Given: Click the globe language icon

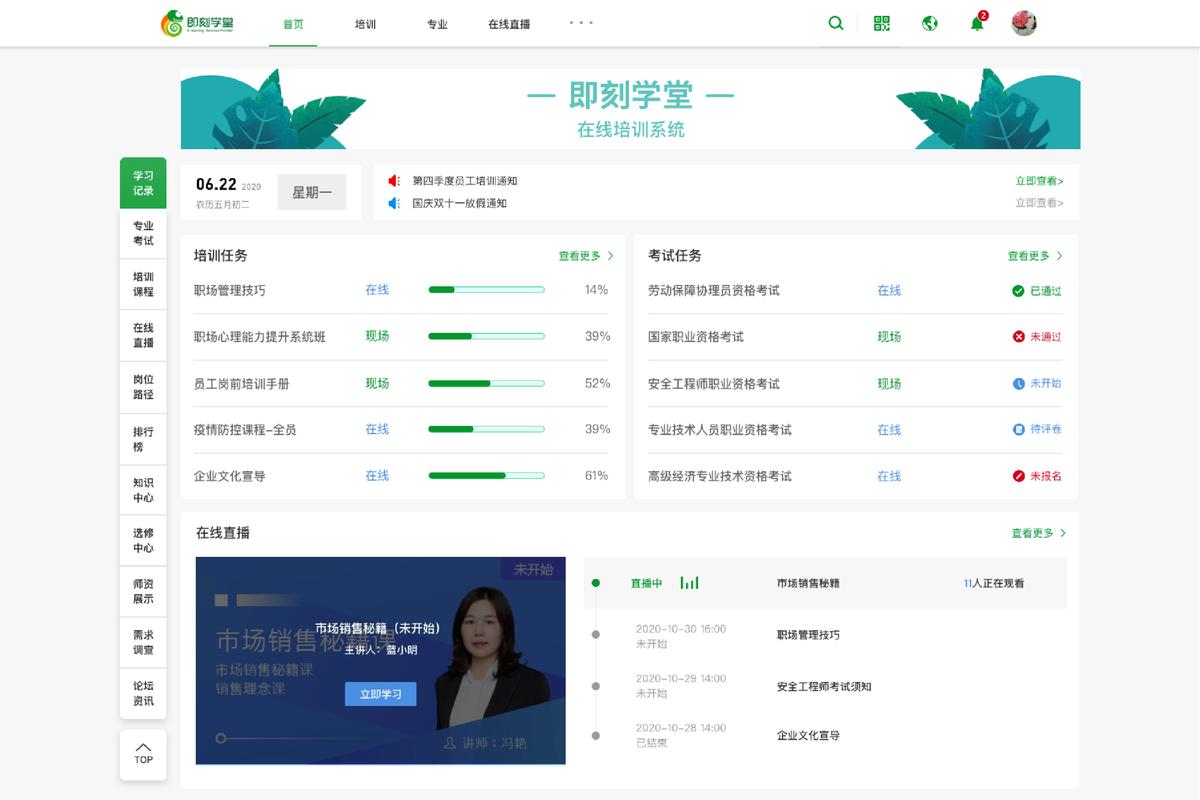Looking at the screenshot, I should coord(930,23).
